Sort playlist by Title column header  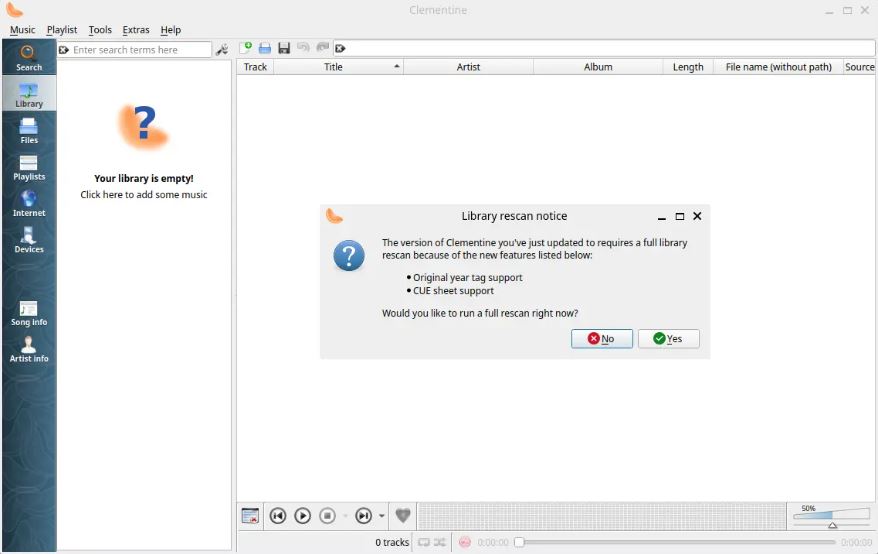tap(338, 67)
